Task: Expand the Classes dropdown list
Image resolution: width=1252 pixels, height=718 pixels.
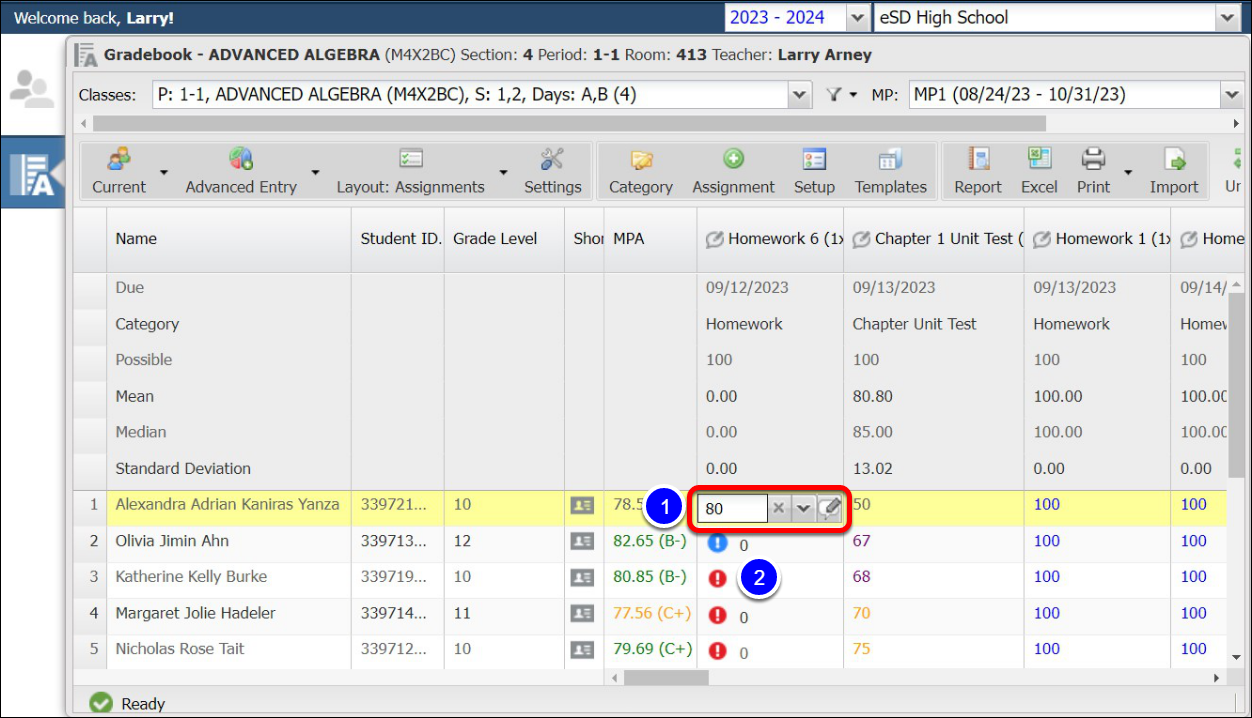Action: [x=799, y=95]
